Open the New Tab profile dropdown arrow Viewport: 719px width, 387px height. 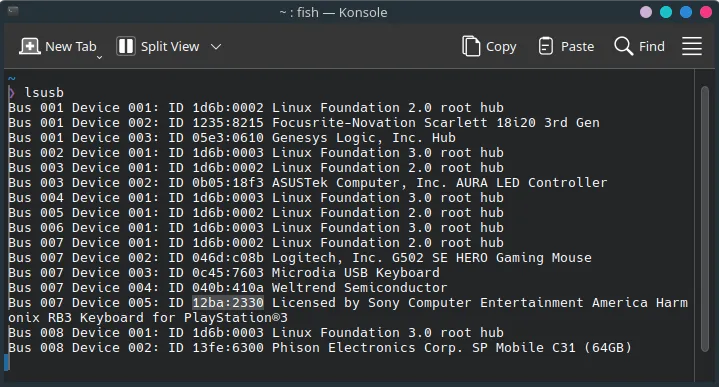(x=99, y=57)
